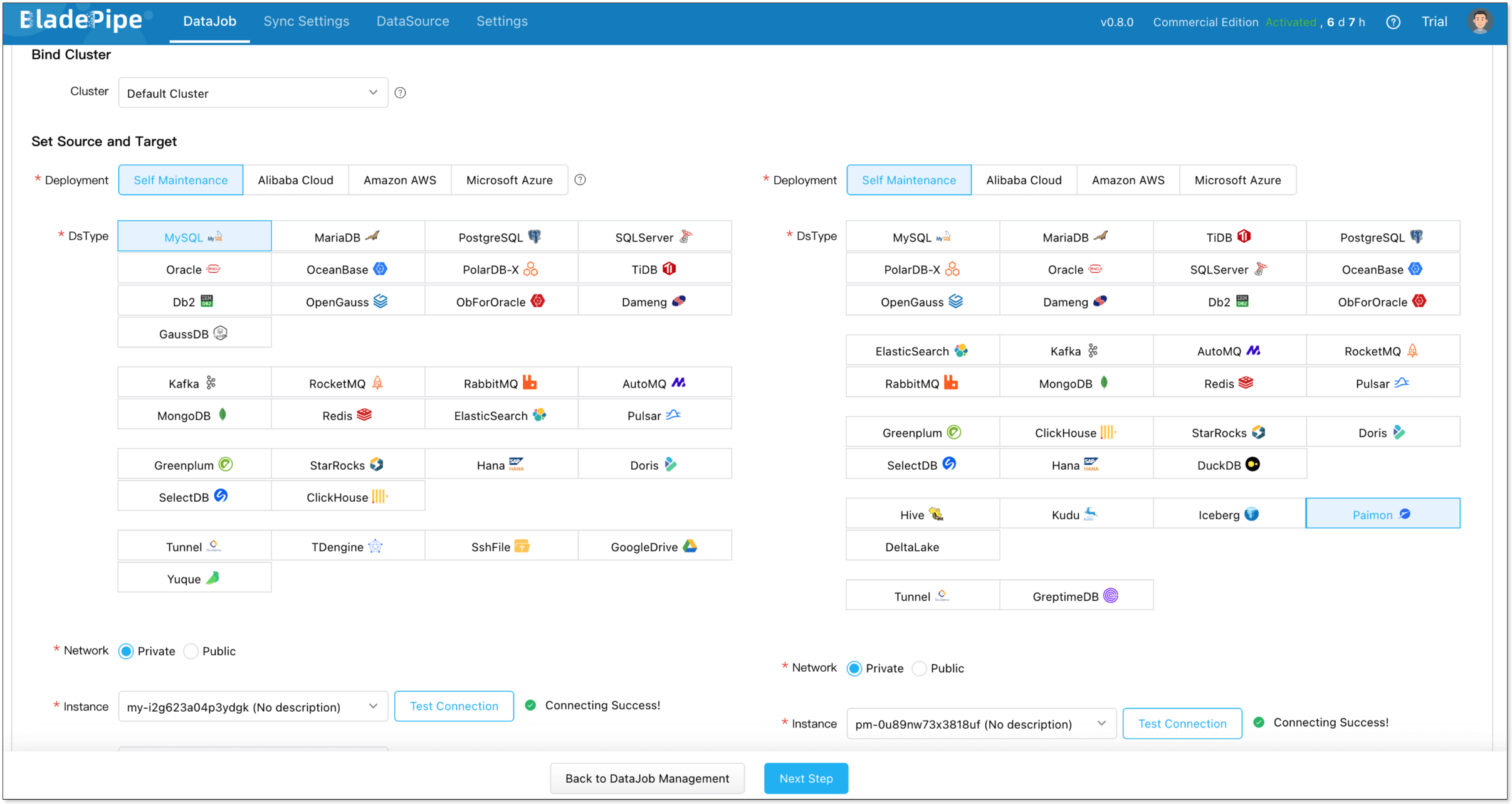
Task: Click Test Connection for target instance
Action: [1182, 724]
